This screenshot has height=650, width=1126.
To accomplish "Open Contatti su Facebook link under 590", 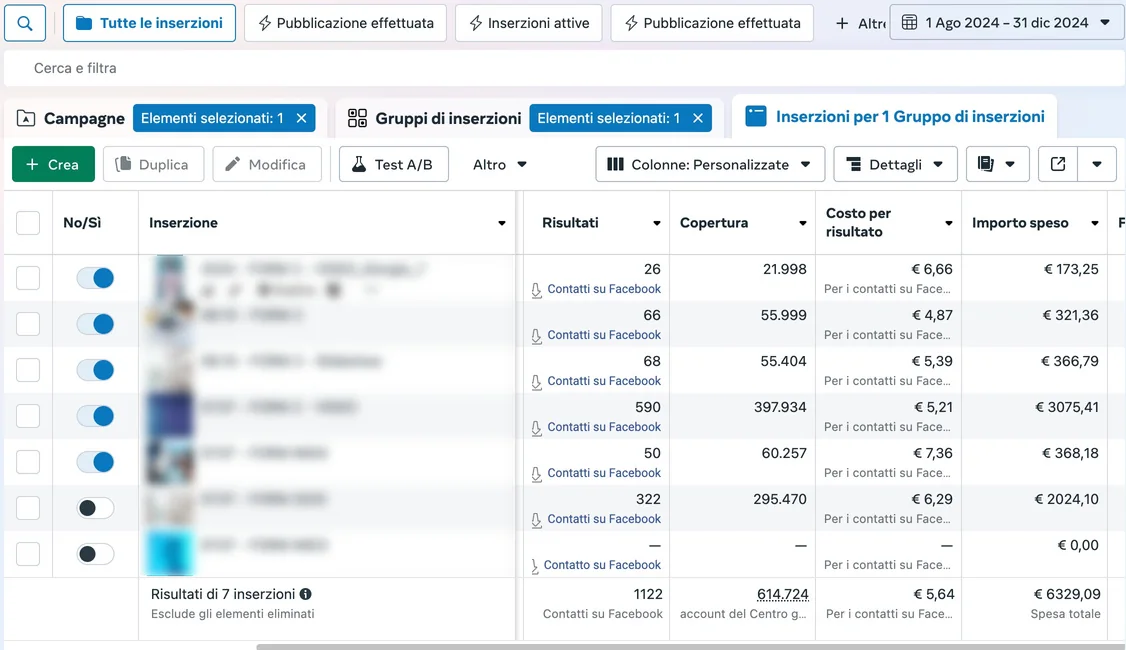I will [604, 427].
